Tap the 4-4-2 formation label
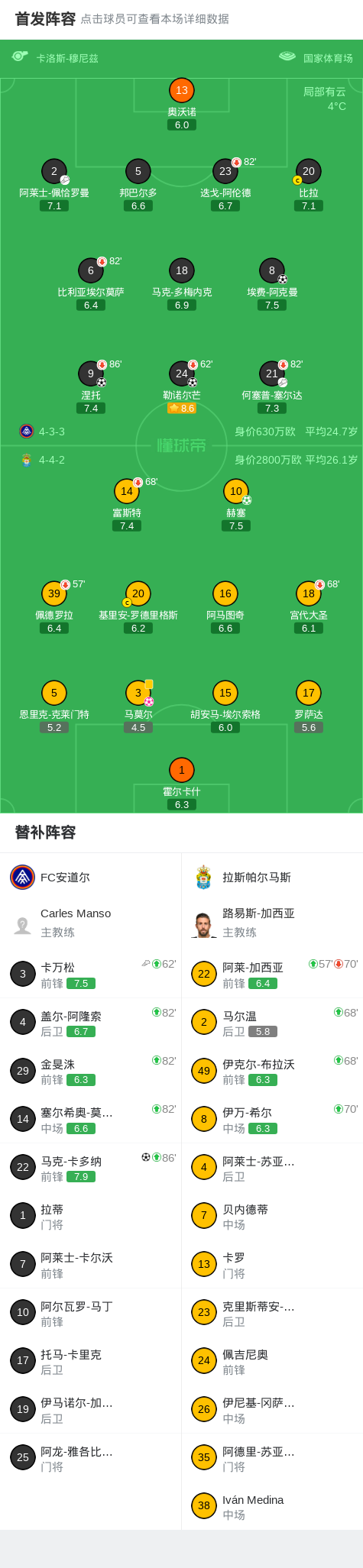 coord(52,460)
